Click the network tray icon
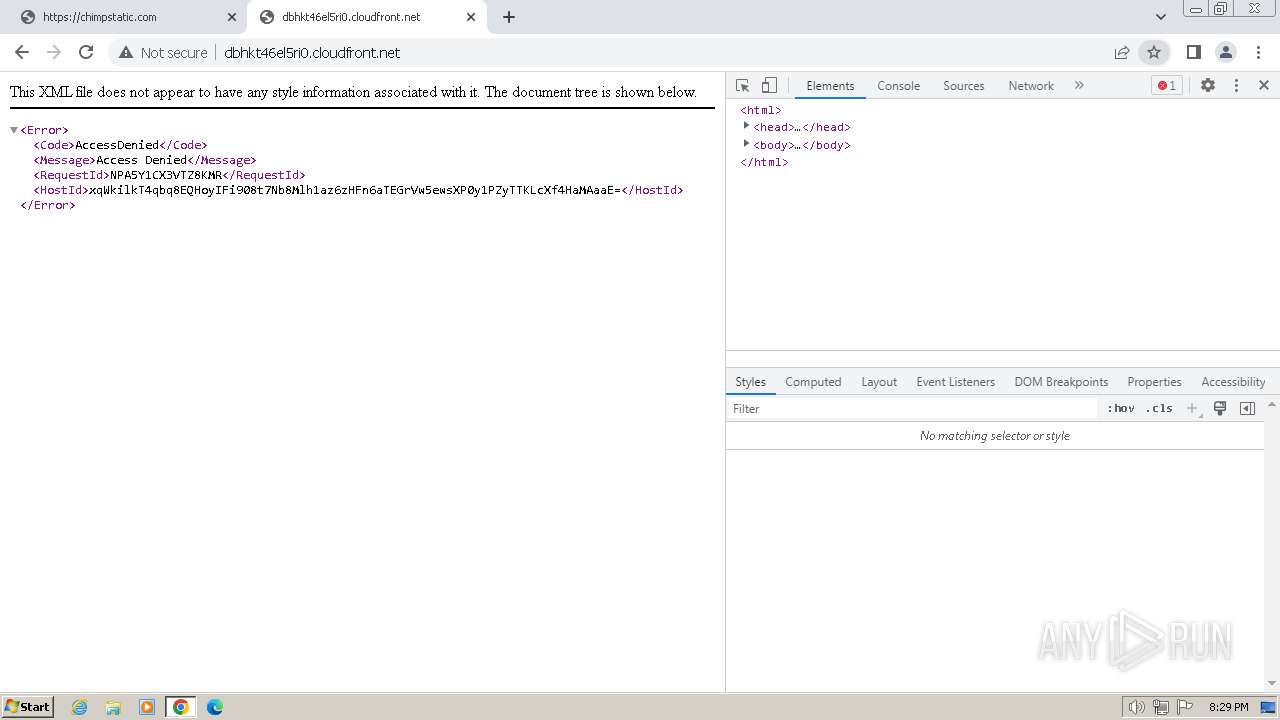This screenshot has width=1280, height=720. click(1161, 707)
